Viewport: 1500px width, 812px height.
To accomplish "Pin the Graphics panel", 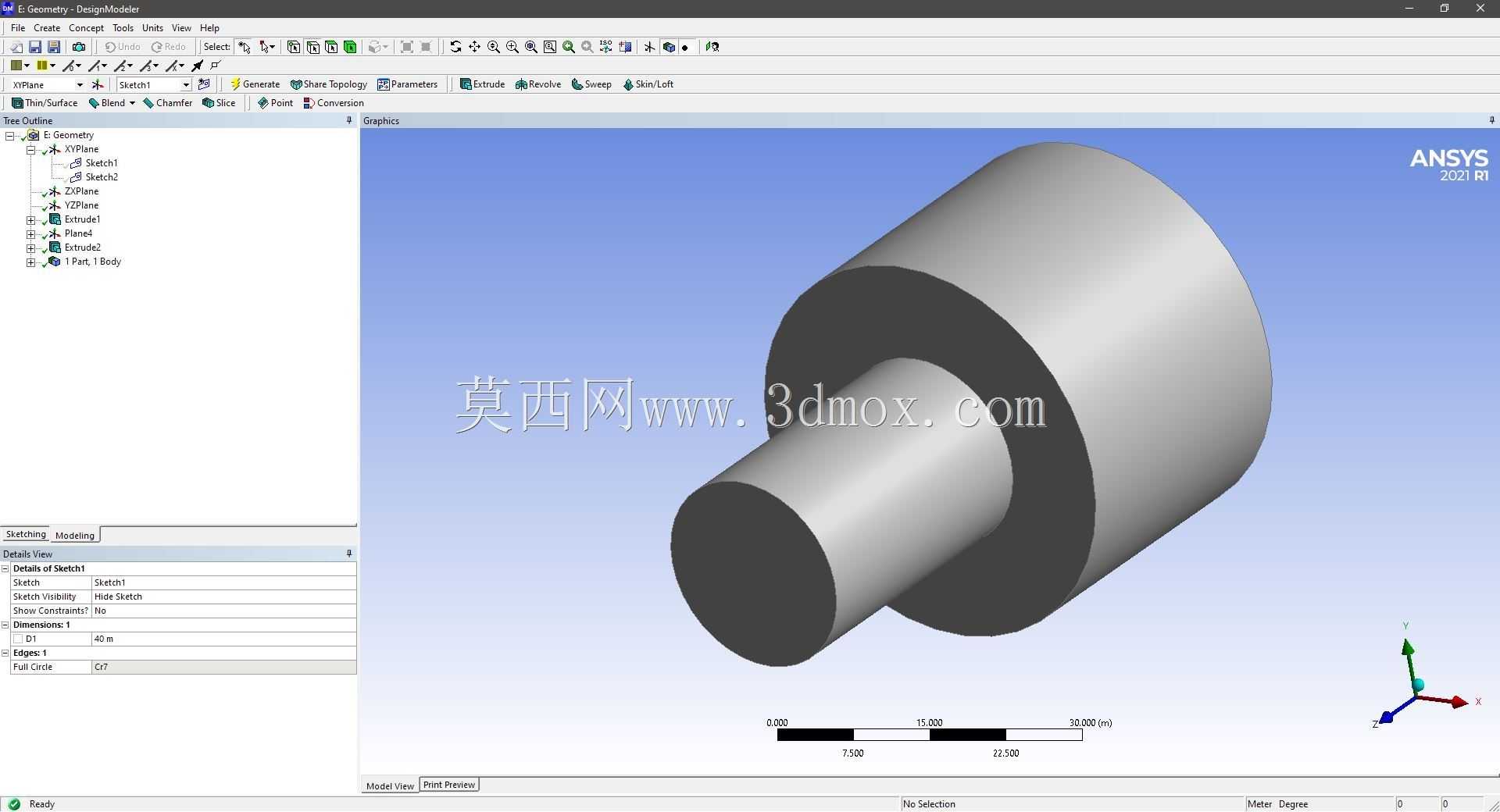I will pos(1491,120).
